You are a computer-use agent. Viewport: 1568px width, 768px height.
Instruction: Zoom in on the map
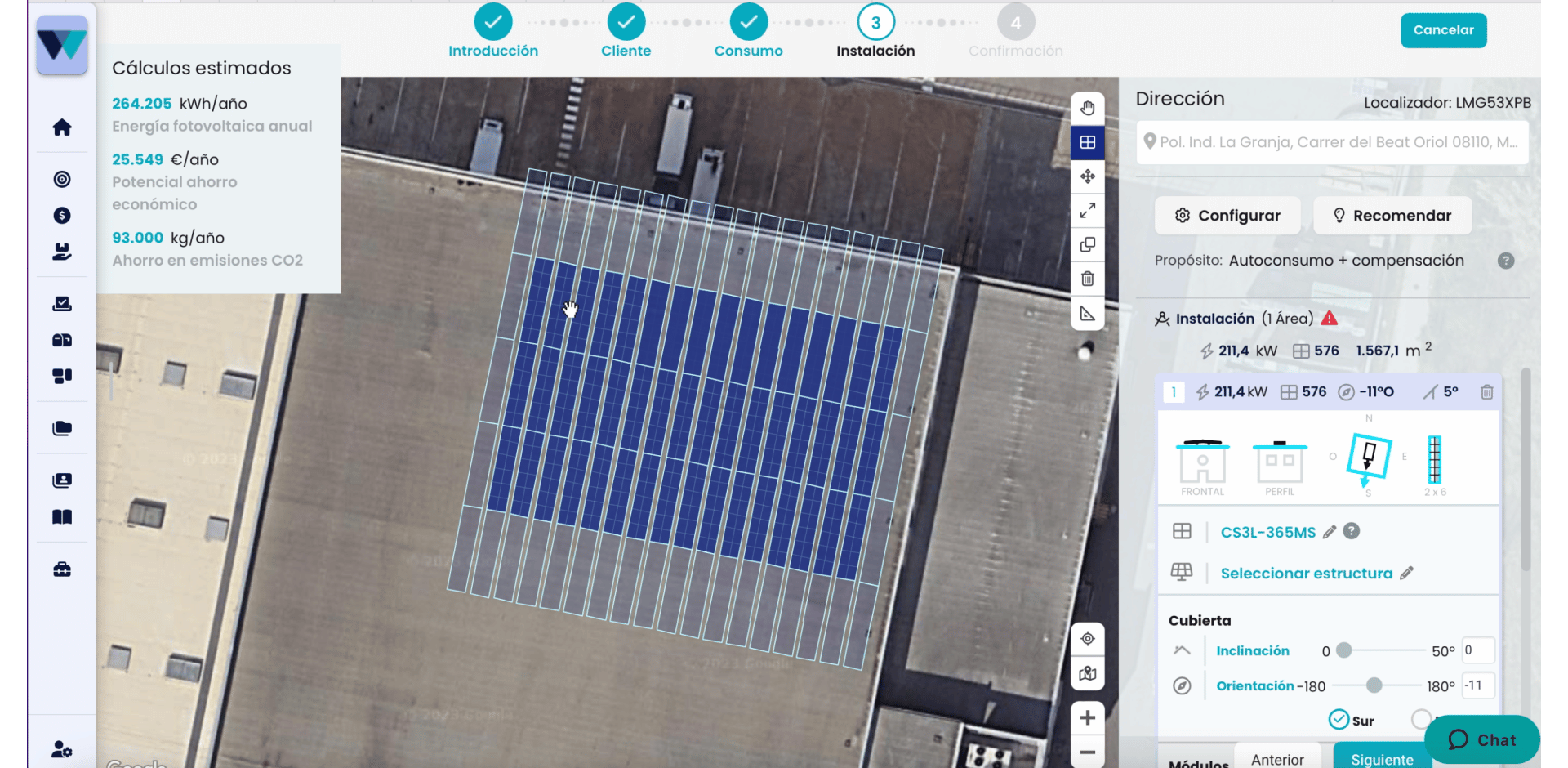click(x=1087, y=717)
